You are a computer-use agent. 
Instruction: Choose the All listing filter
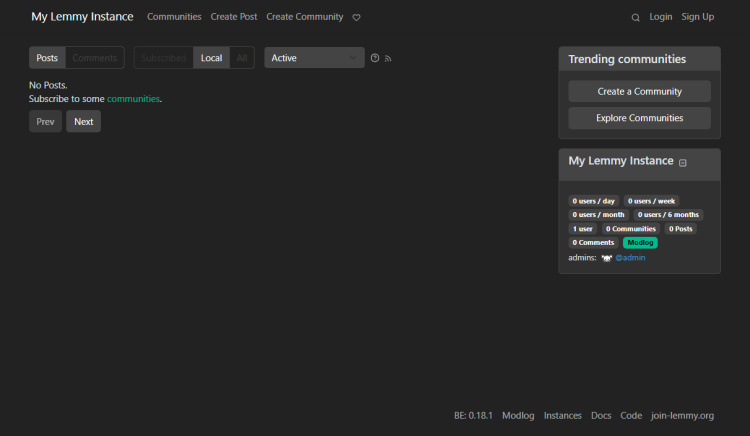coord(242,58)
